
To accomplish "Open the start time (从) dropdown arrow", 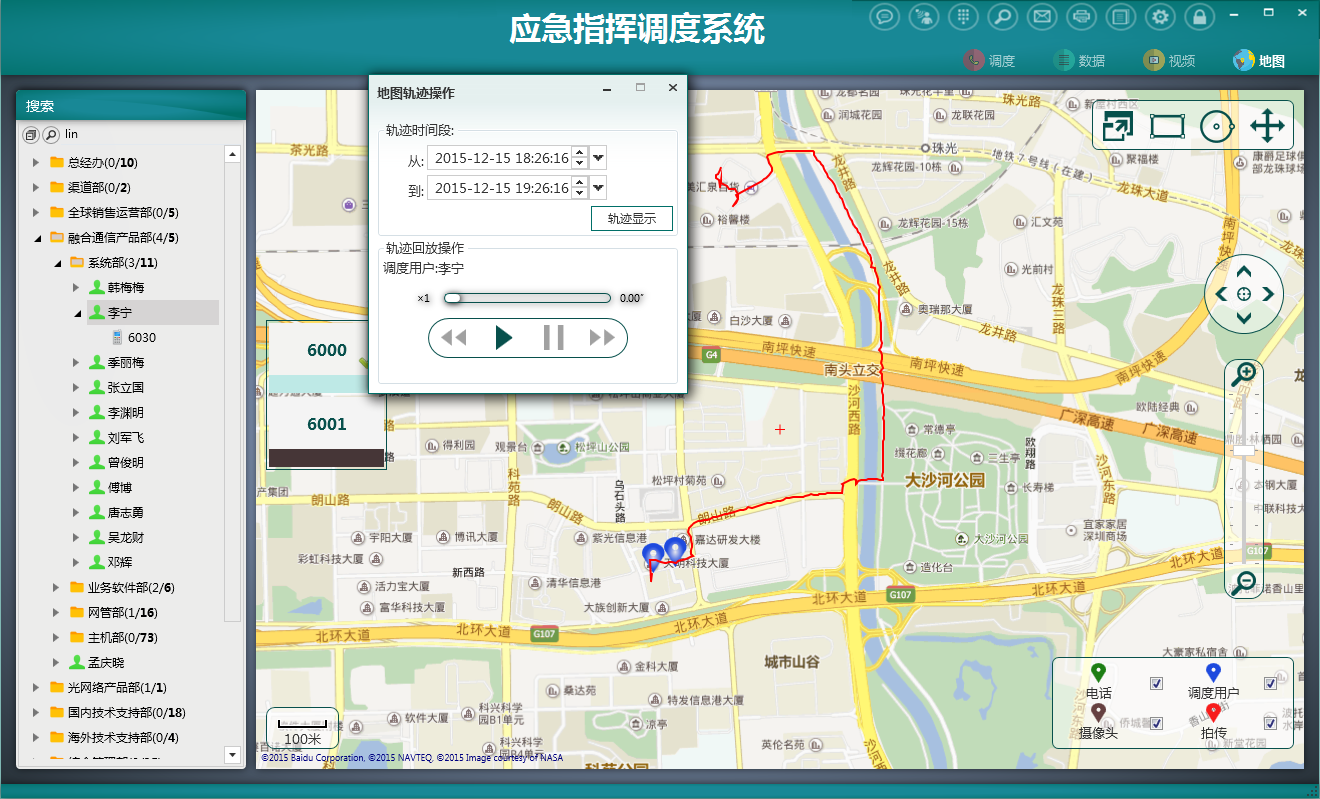I will [x=598, y=158].
